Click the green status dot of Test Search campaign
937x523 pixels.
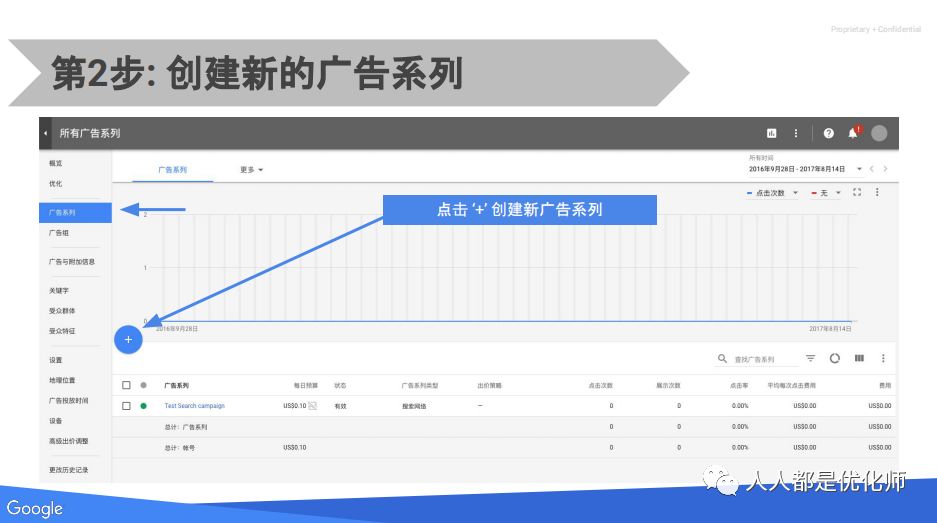click(143, 406)
